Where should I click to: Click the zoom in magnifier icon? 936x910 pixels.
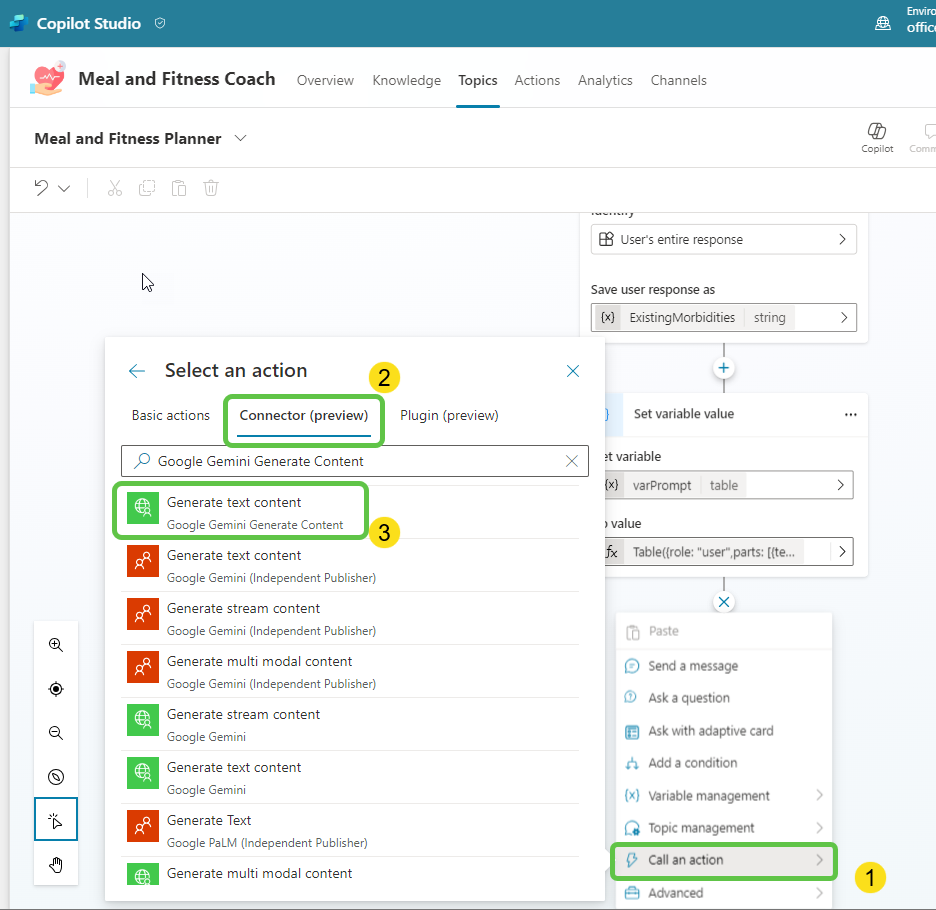tap(56, 645)
